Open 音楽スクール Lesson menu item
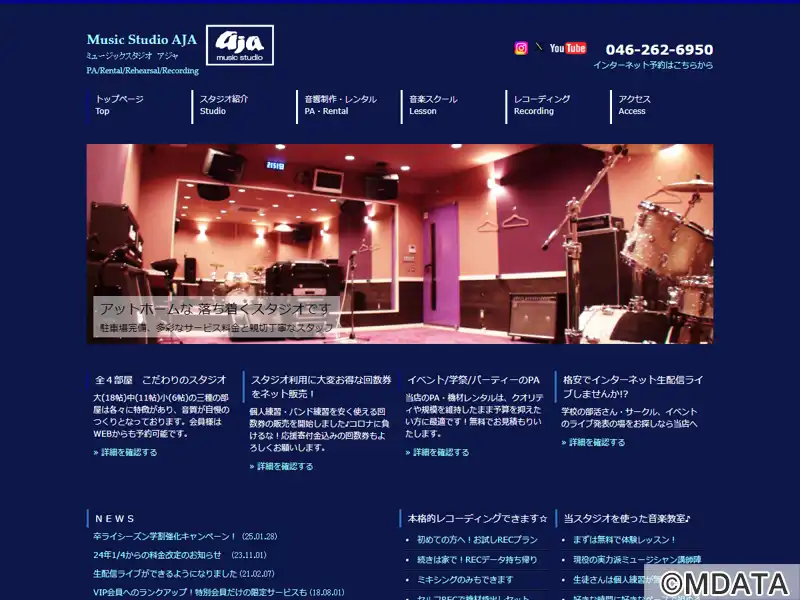This screenshot has height=600, width=800. [433, 105]
